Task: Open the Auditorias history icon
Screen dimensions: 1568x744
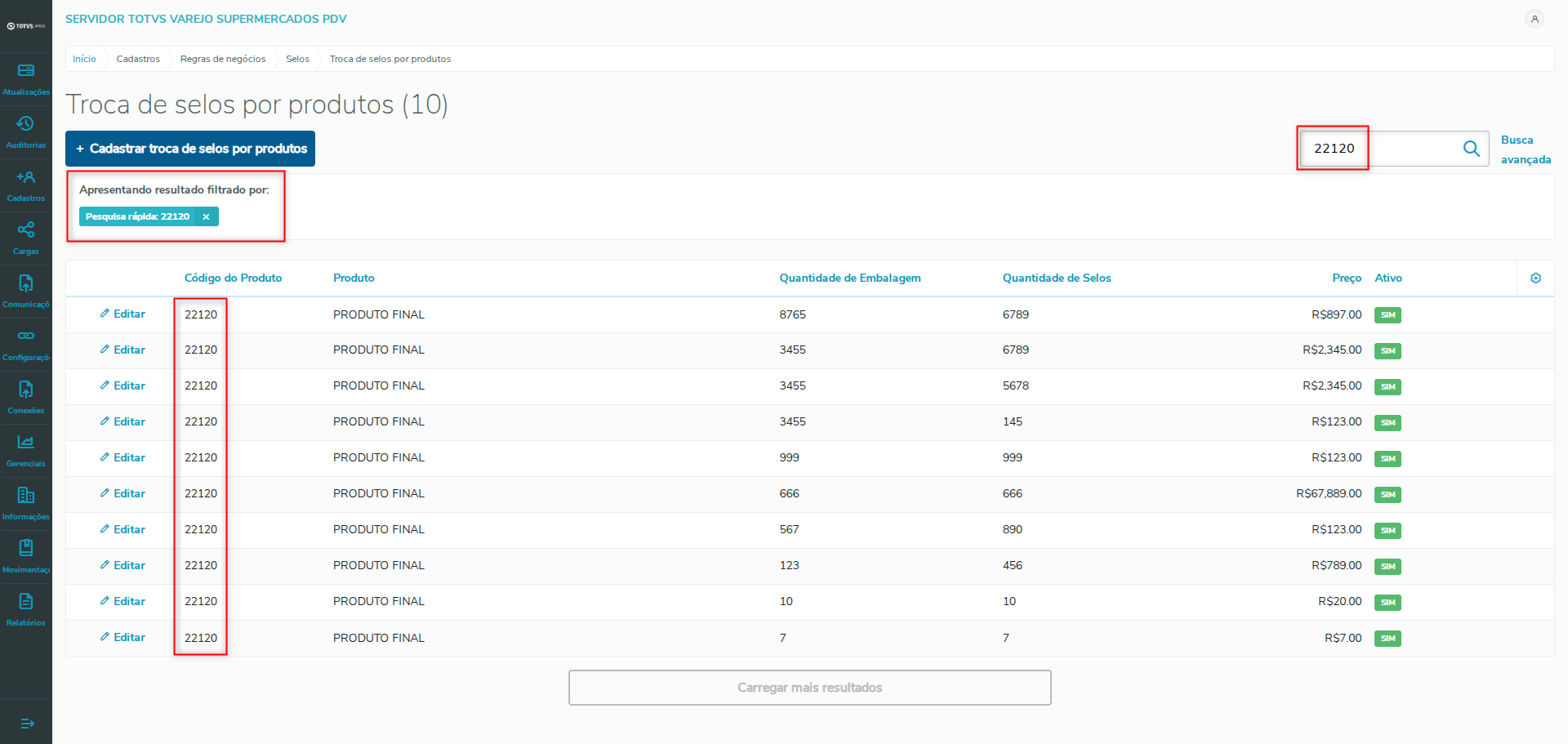Action: coord(26,124)
